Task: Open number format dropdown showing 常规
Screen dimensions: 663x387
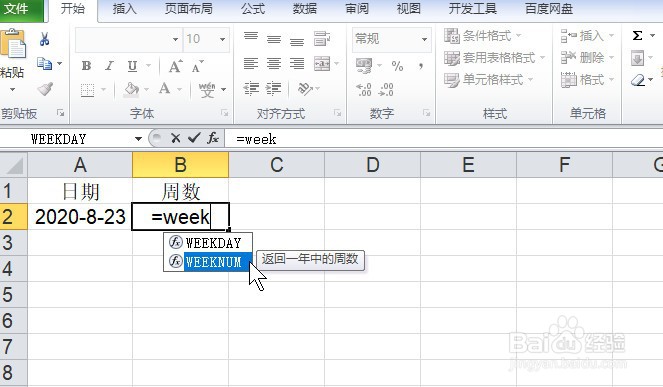Action: tap(424, 39)
